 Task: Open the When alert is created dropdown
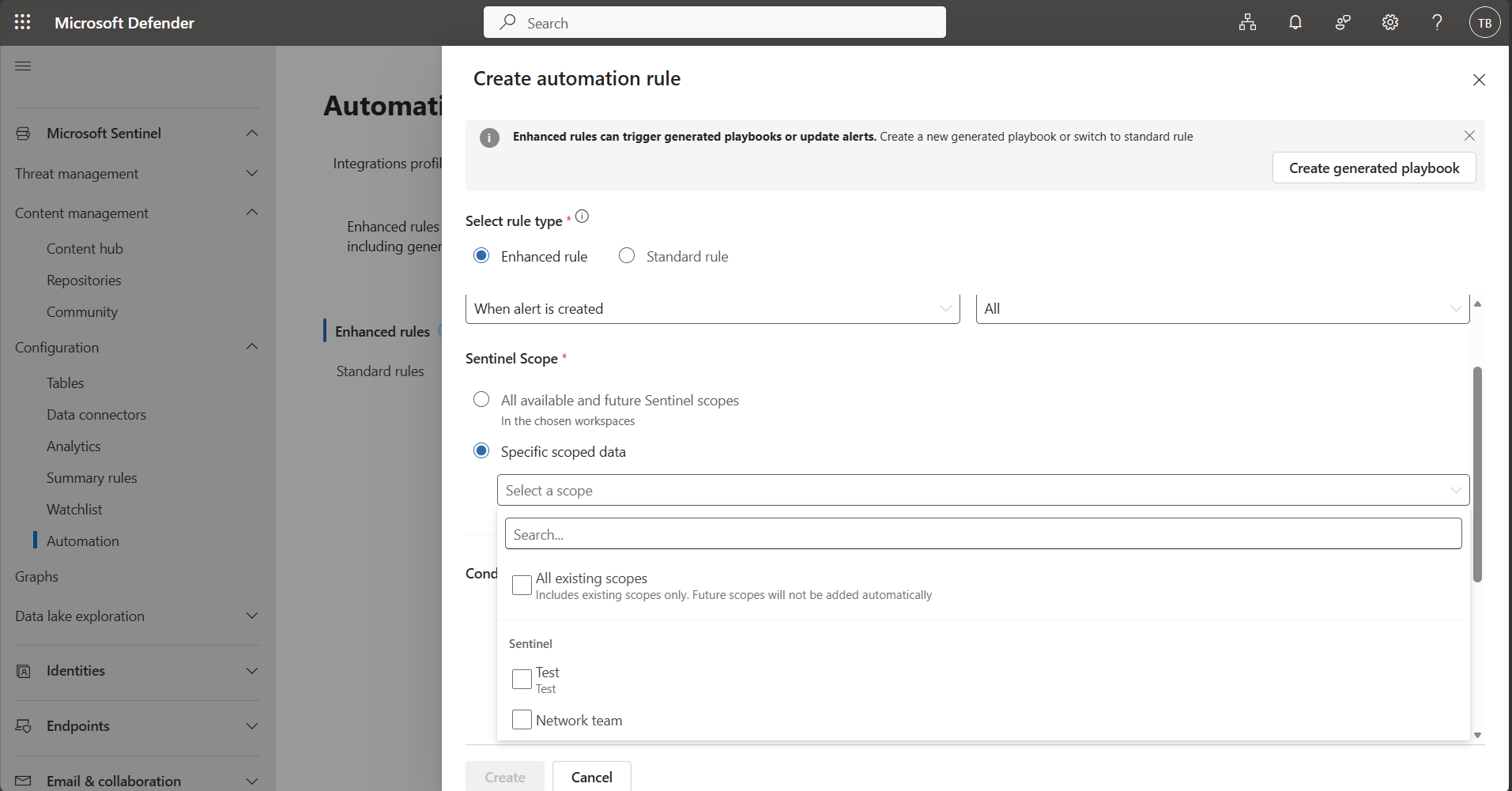(713, 309)
